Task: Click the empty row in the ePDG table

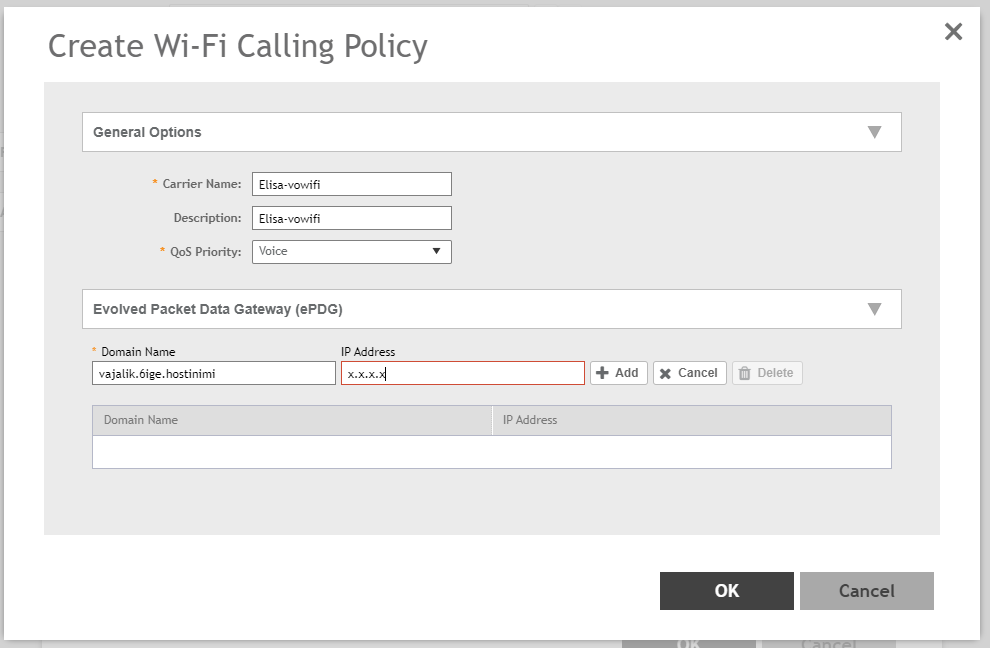Action: pyautogui.click(x=491, y=452)
